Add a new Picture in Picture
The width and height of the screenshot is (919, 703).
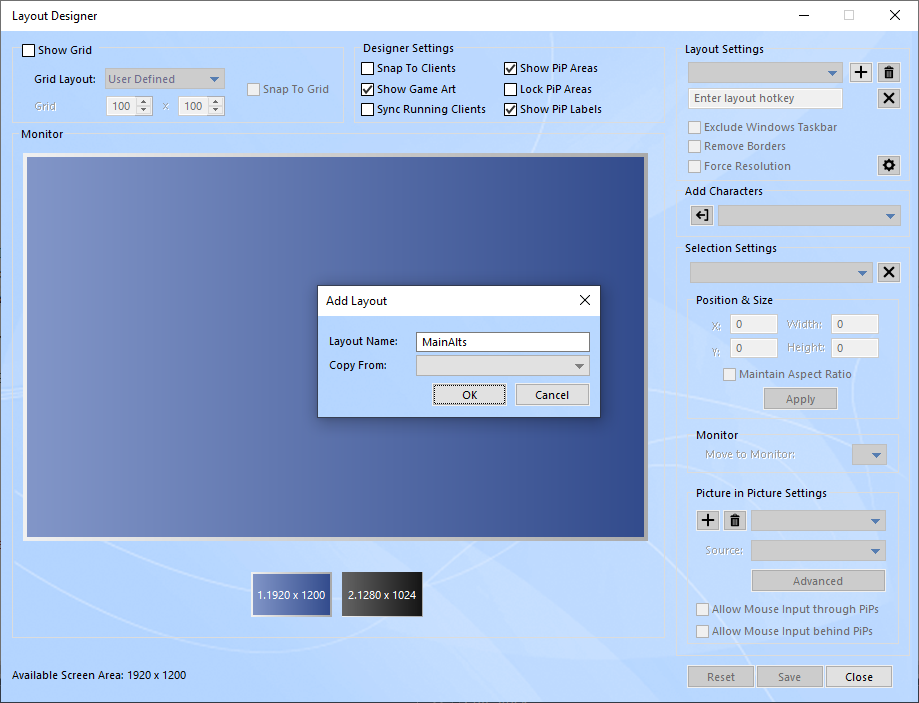(x=707, y=521)
